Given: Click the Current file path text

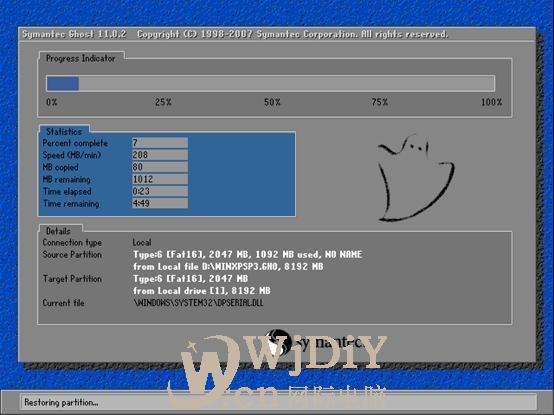Looking at the screenshot, I should 198,303.
